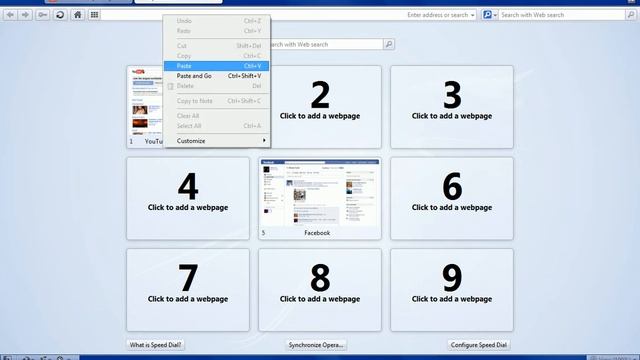The height and width of the screenshot is (360, 640).
Task: Add a webpage to Speed Dial 6
Action: pos(452,198)
